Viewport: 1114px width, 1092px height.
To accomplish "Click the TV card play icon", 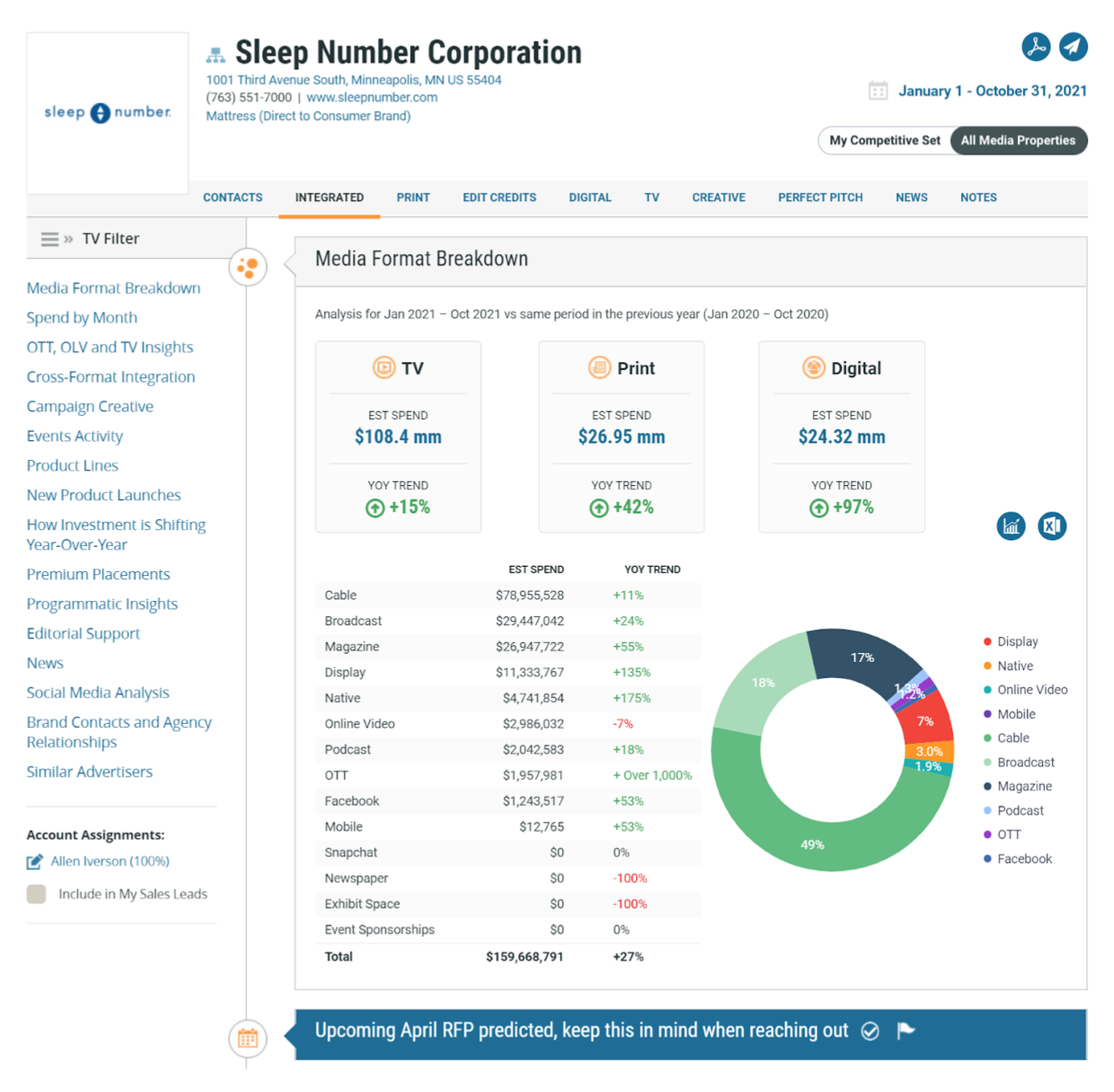I will pyautogui.click(x=383, y=367).
